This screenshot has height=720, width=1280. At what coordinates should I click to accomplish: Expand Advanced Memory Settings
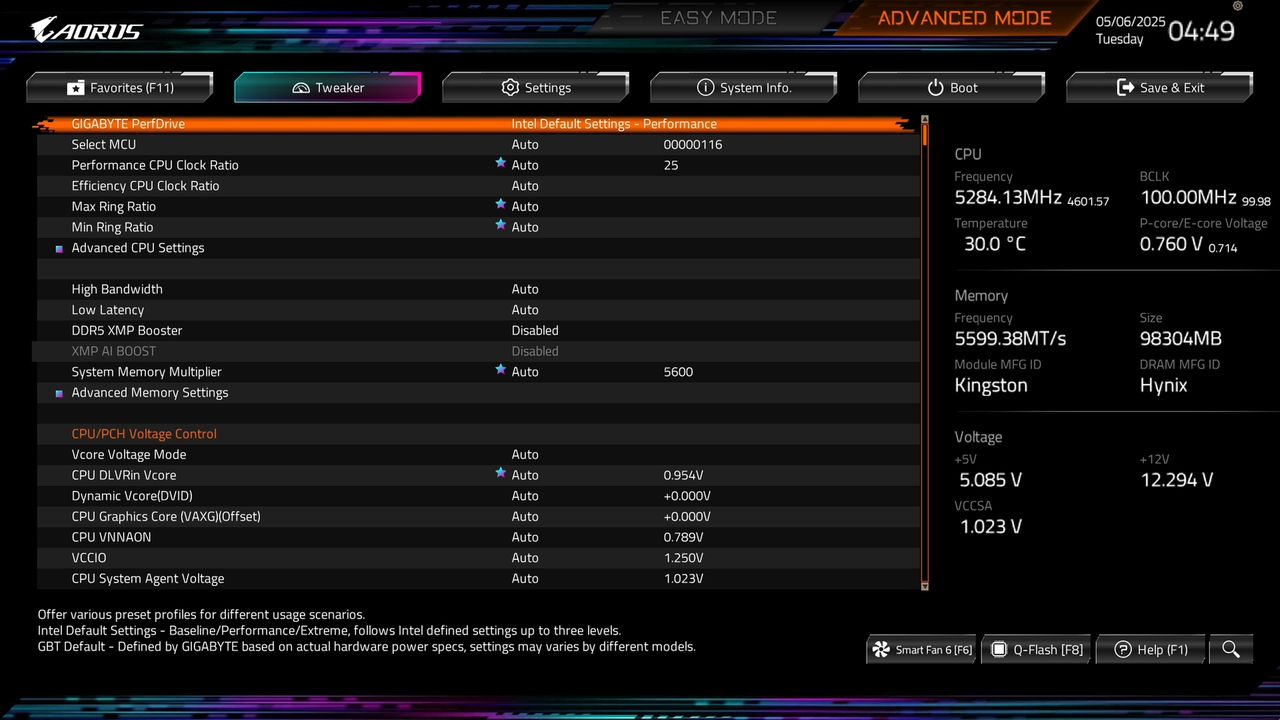[x=149, y=392]
